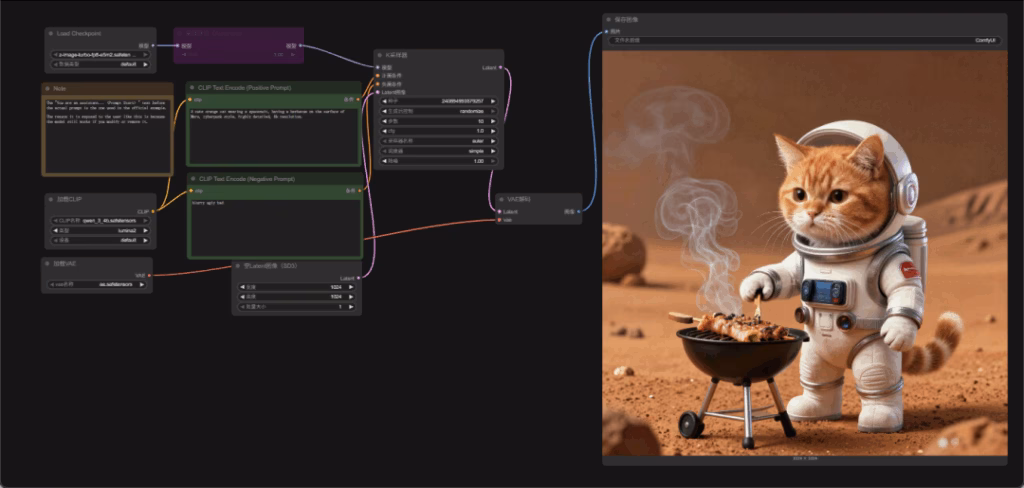Click the image input socket on the save image node
Image resolution: width=1024 pixels, height=488 pixels.
coord(607,32)
